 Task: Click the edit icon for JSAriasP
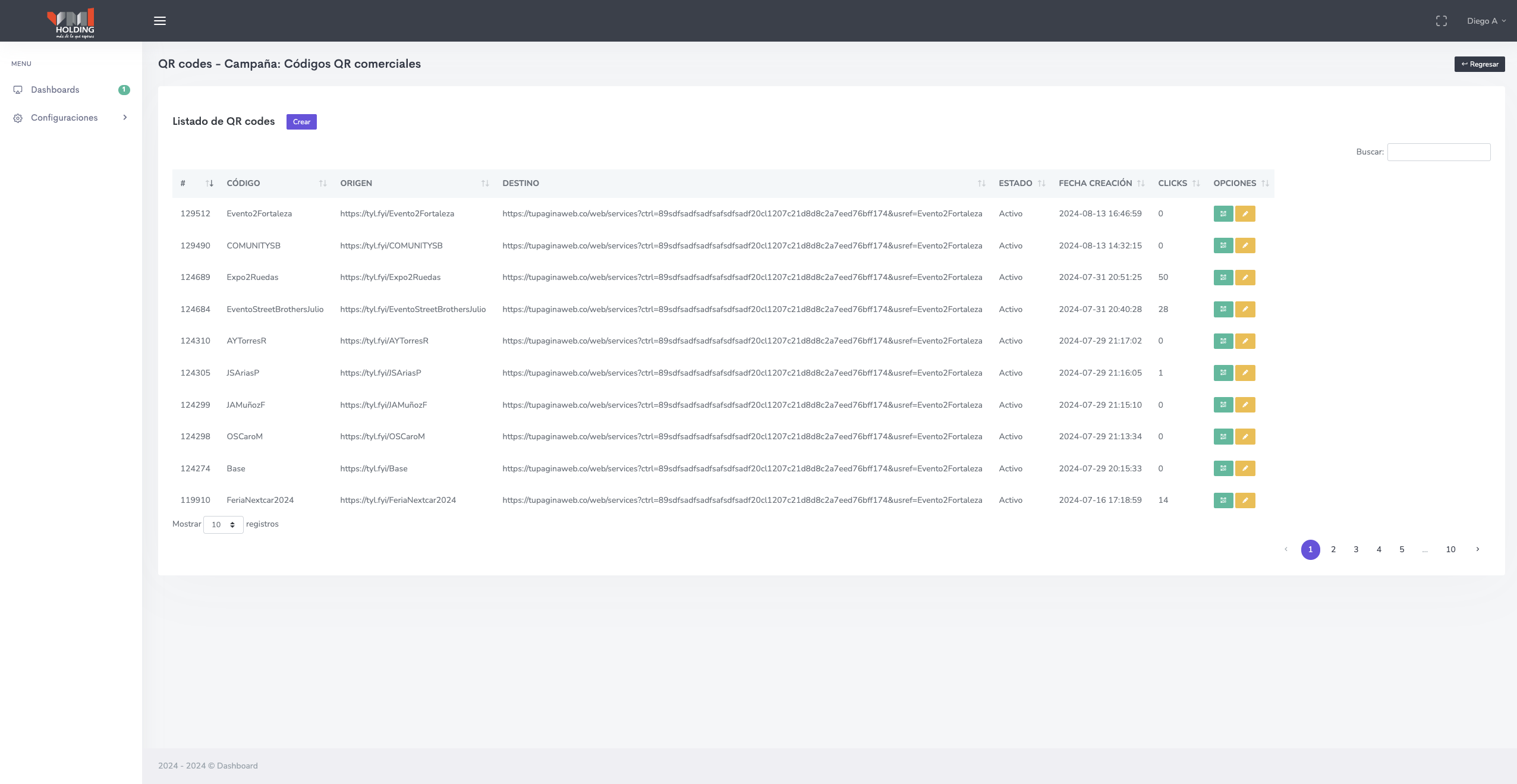tap(1245, 372)
